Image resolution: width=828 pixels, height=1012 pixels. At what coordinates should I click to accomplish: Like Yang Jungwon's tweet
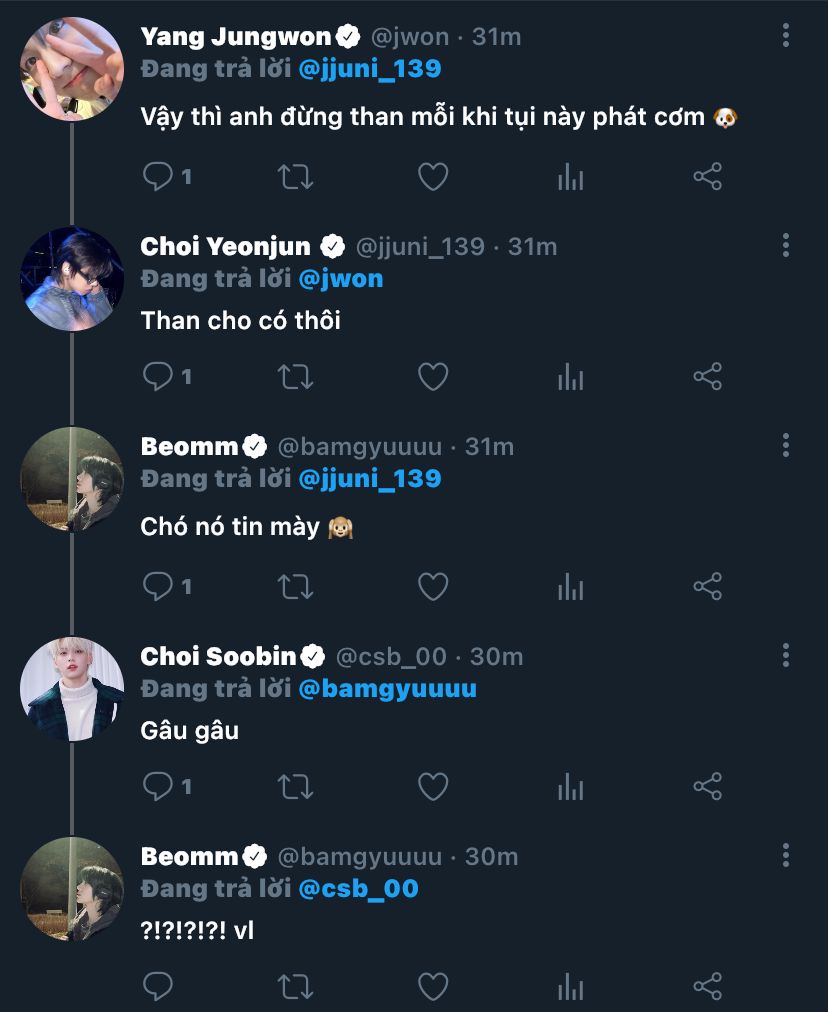coord(432,177)
